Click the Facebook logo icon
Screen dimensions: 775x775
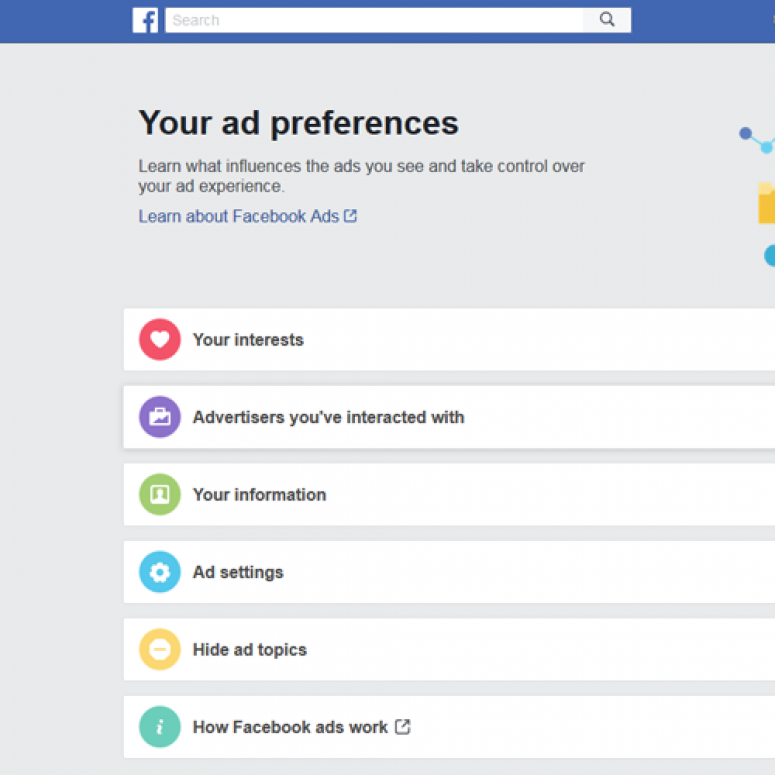click(x=145, y=20)
